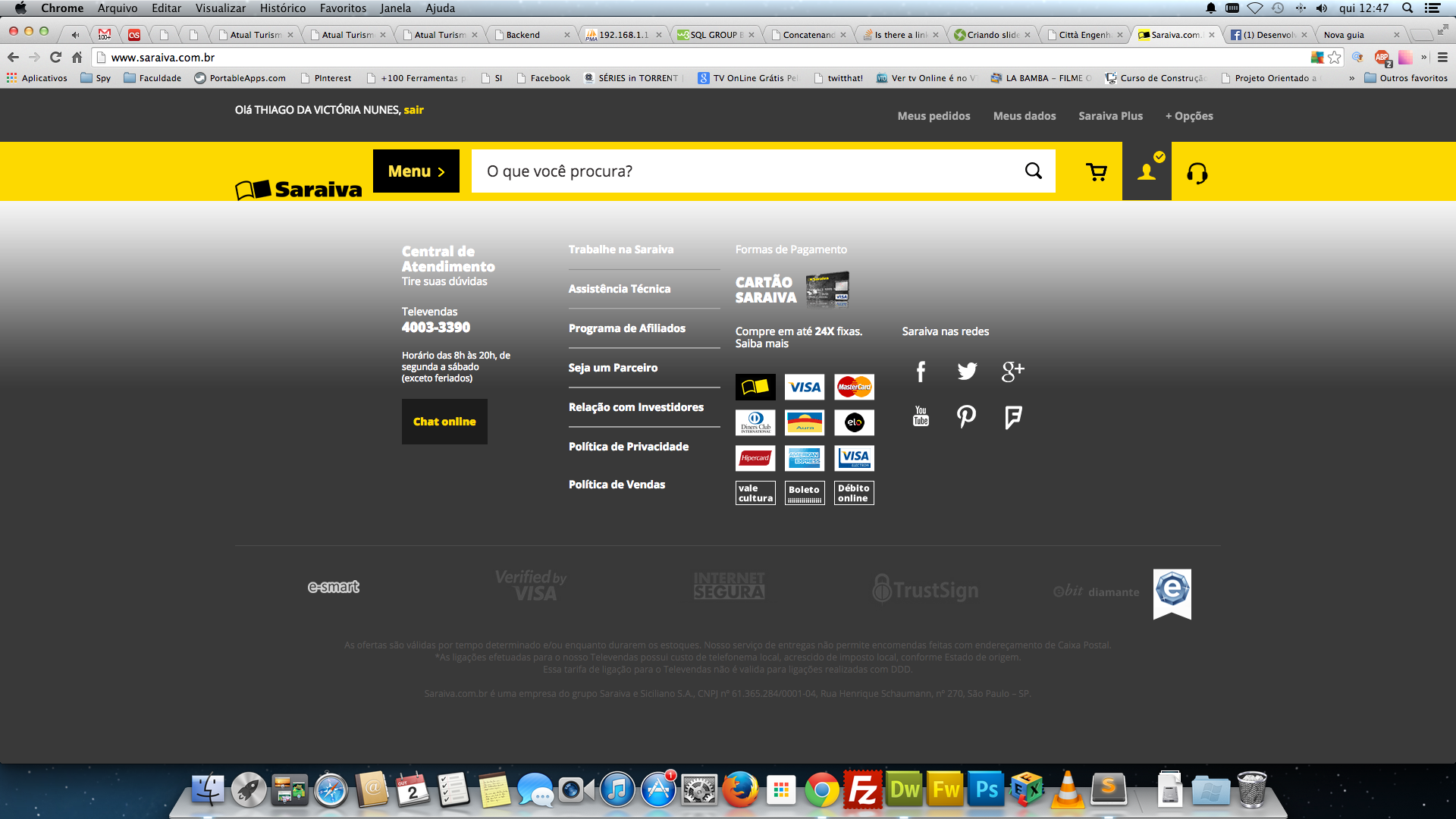Click the search magnifier icon in Saraiva search box
1456x819 pixels.
(1034, 171)
